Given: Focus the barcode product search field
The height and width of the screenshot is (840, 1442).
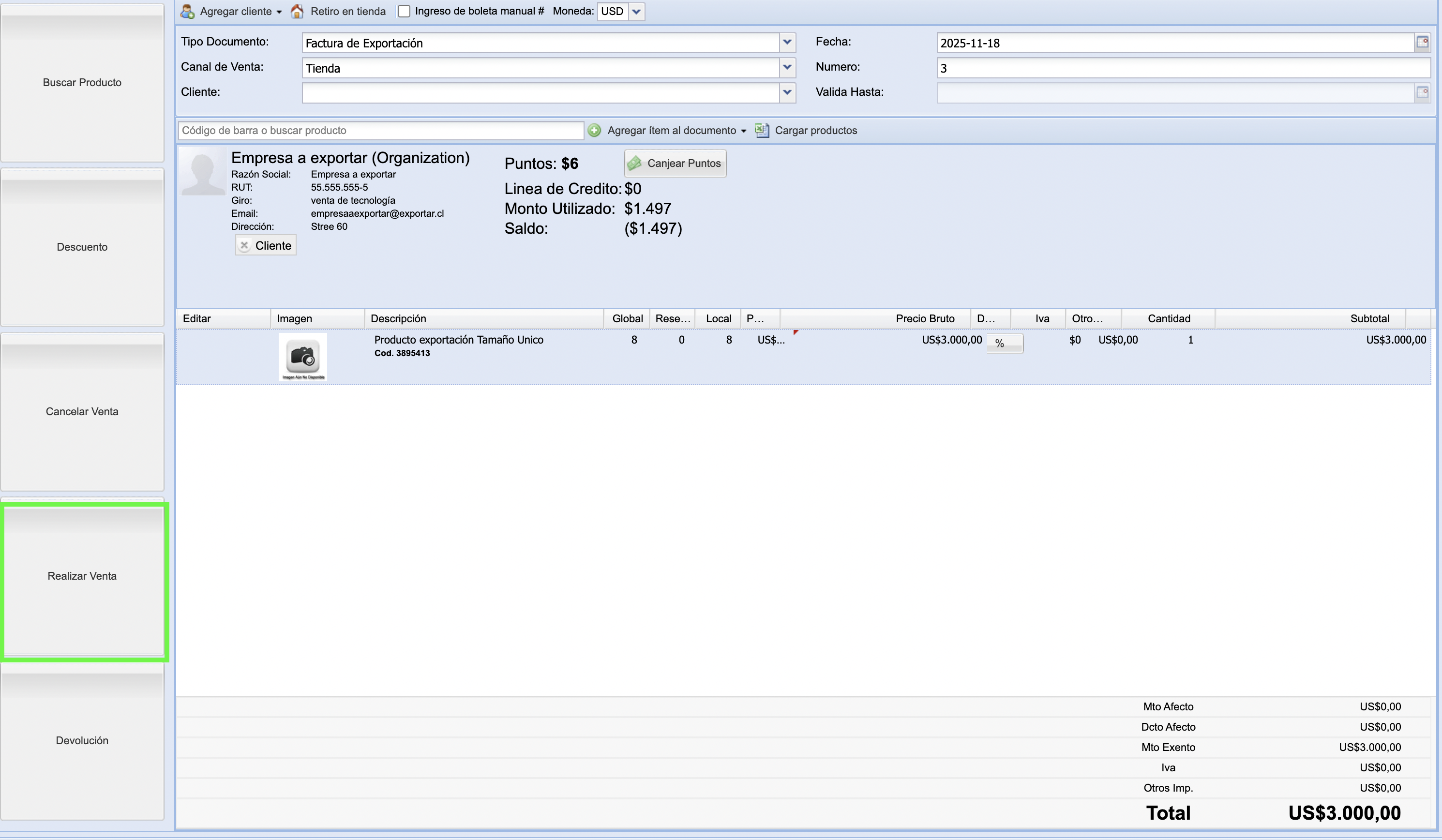Looking at the screenshot, I should 380,131.
